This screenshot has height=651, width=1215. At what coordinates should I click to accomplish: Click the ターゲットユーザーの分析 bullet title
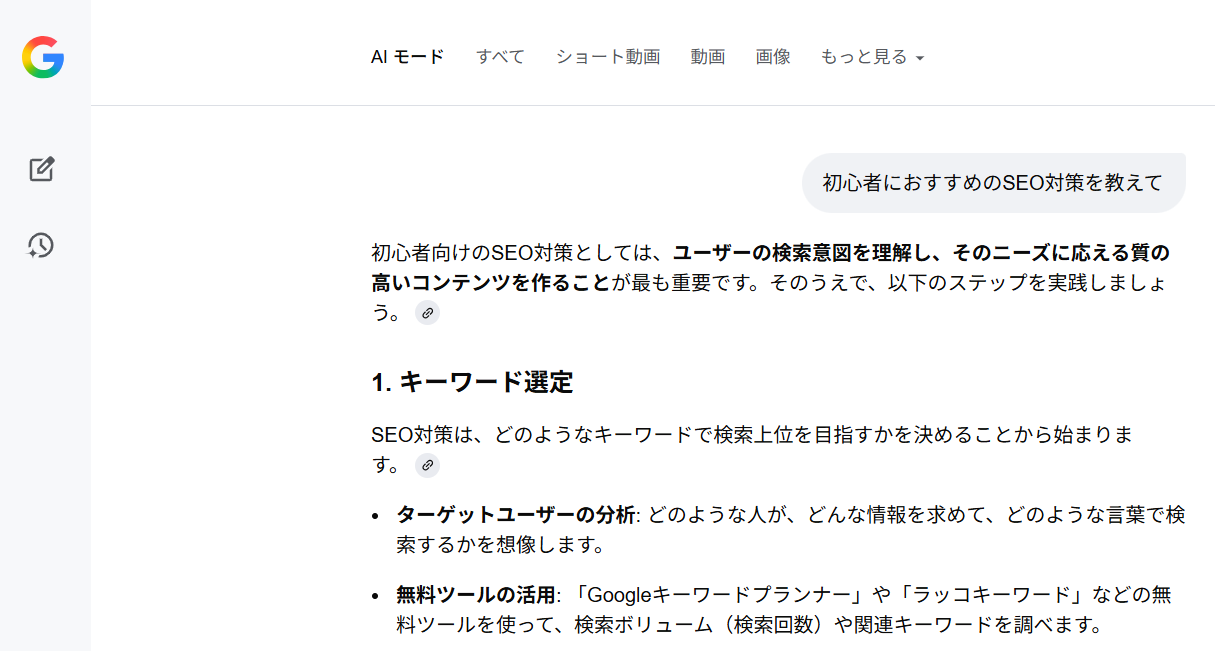tap(515, 515)
